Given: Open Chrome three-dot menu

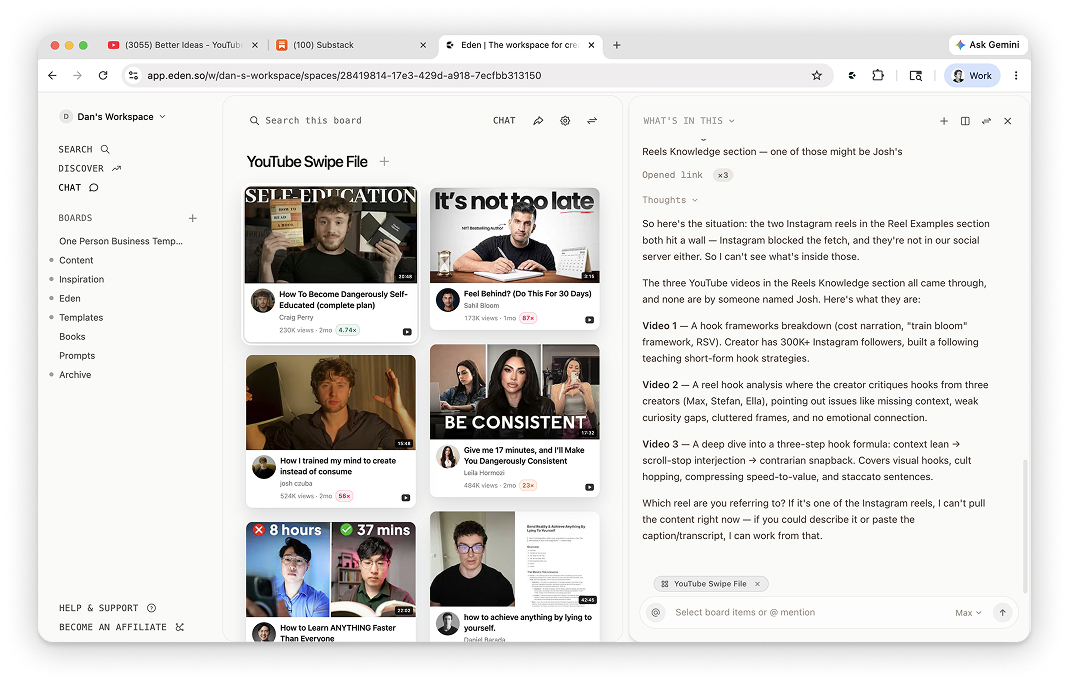Looking at the screenshot, I should click(1016, 76).
